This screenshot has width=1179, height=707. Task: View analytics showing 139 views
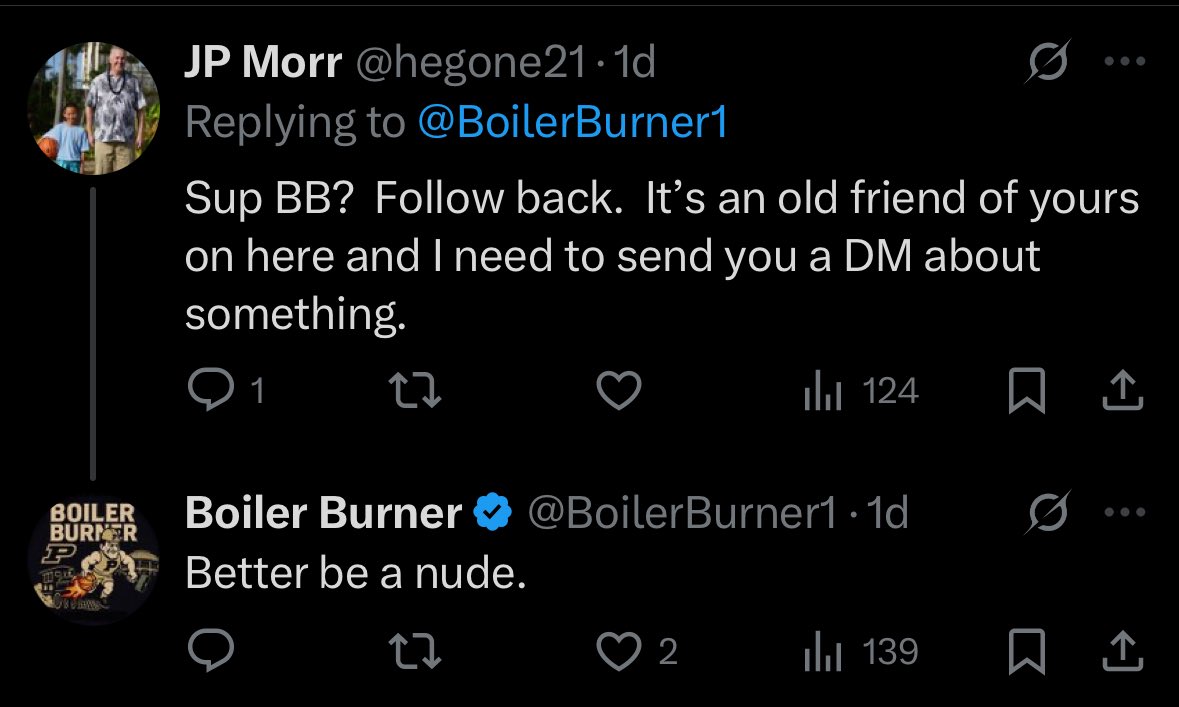tap(861, 651)
